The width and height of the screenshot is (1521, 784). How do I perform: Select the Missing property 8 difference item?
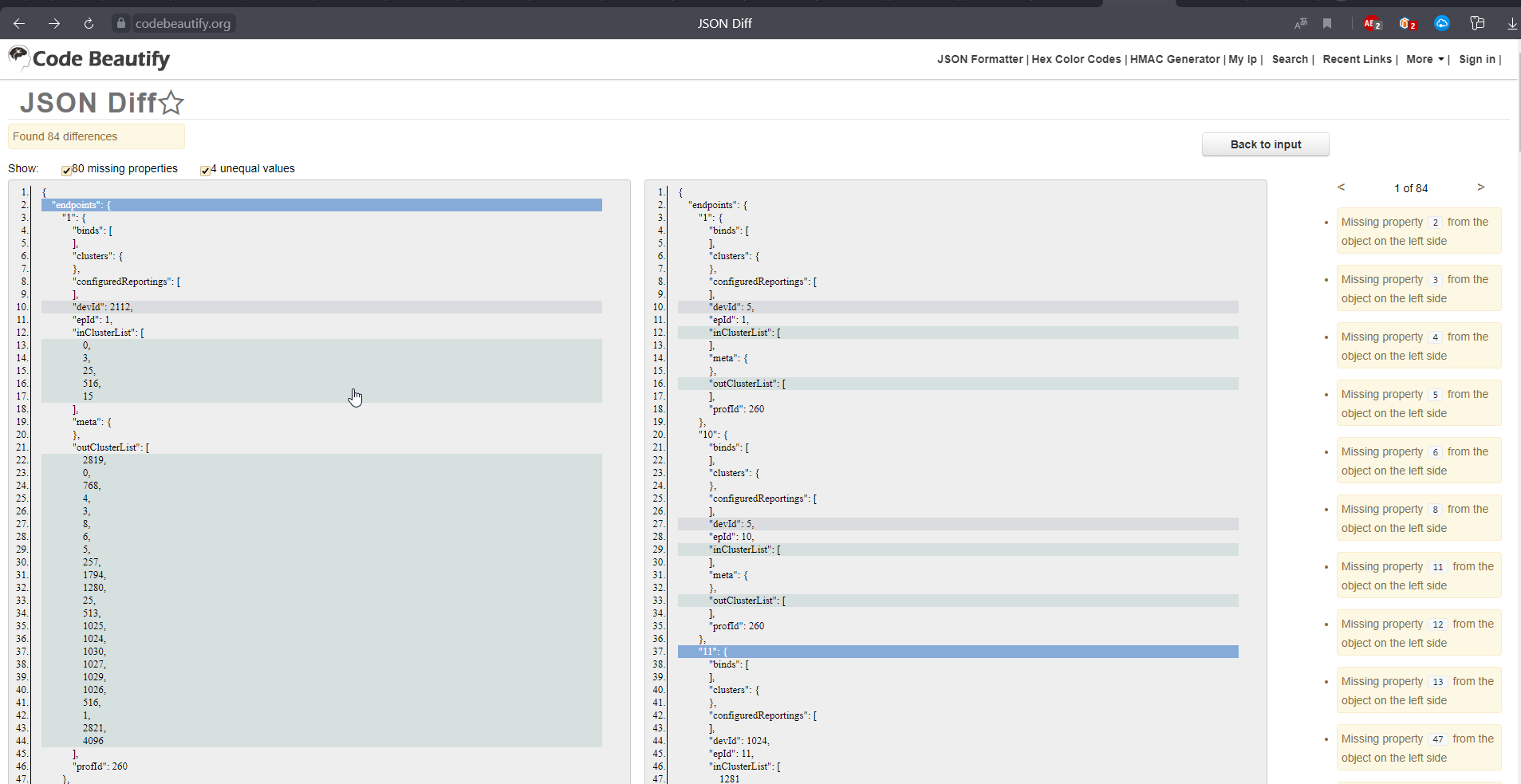point(1419,518)
